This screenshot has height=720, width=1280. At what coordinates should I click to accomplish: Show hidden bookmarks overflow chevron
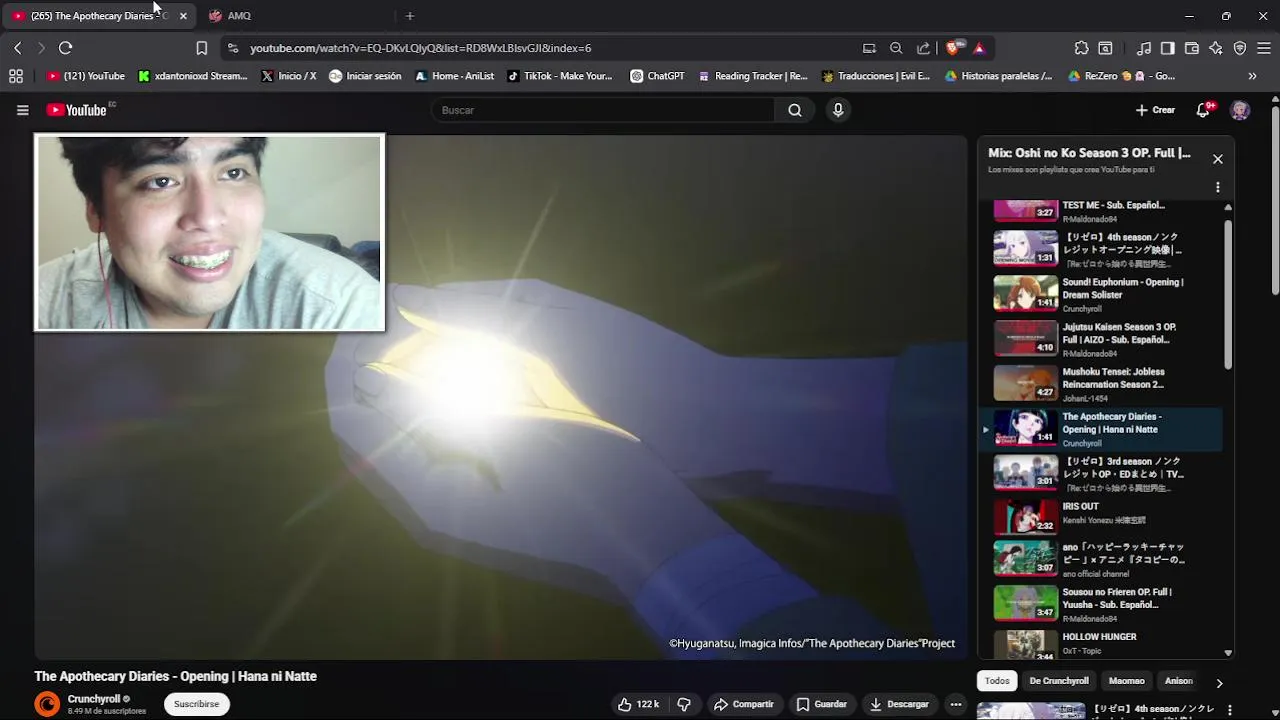1252,76
